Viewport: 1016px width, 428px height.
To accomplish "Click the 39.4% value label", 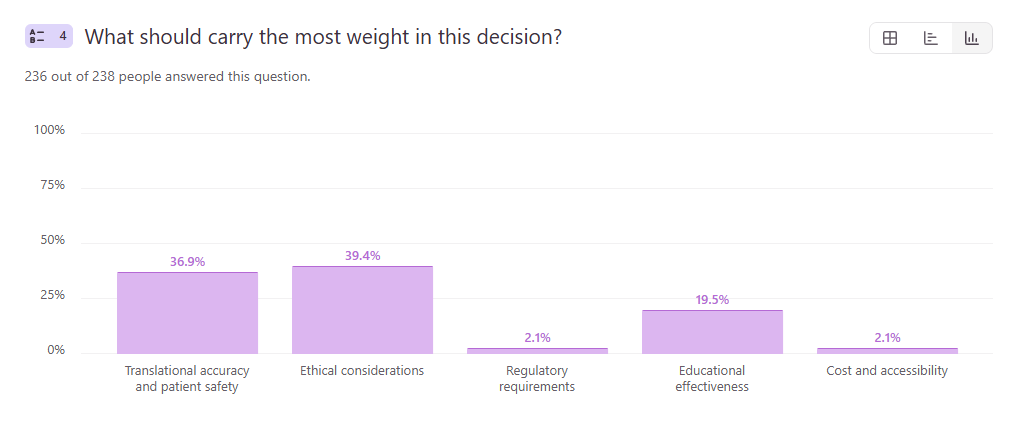I will [x=362, y=256].
